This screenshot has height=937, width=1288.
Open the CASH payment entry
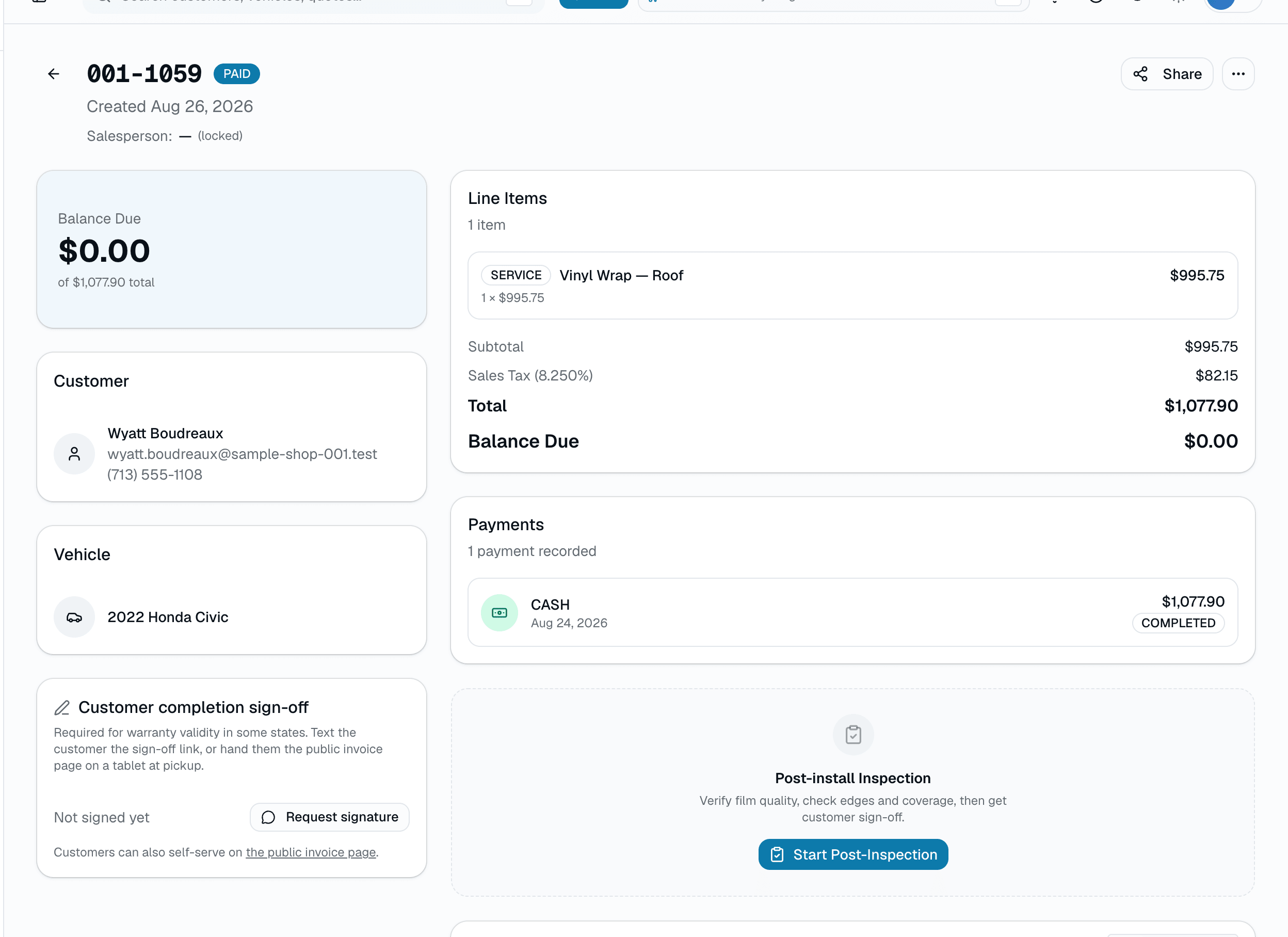click(853, 613)
